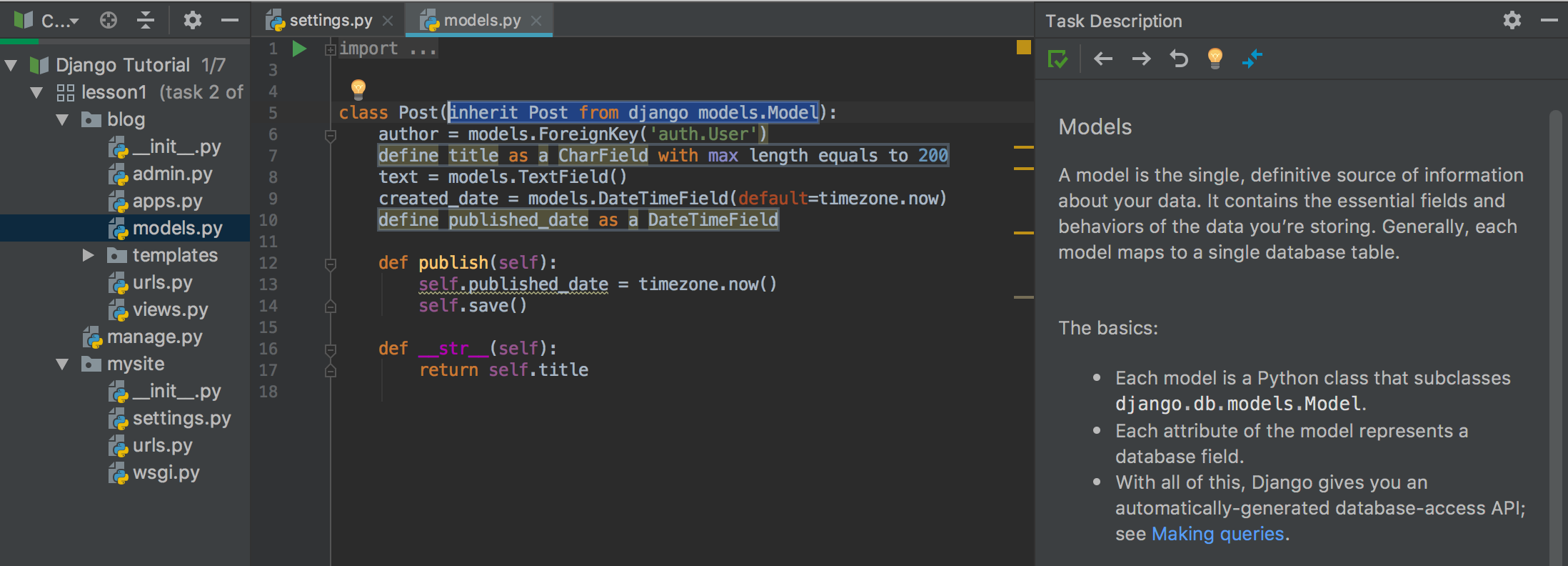The image size is (1568, 566).
Task: Click the compare with answer blue arrows icon
Action: (x=1252, y=59)
